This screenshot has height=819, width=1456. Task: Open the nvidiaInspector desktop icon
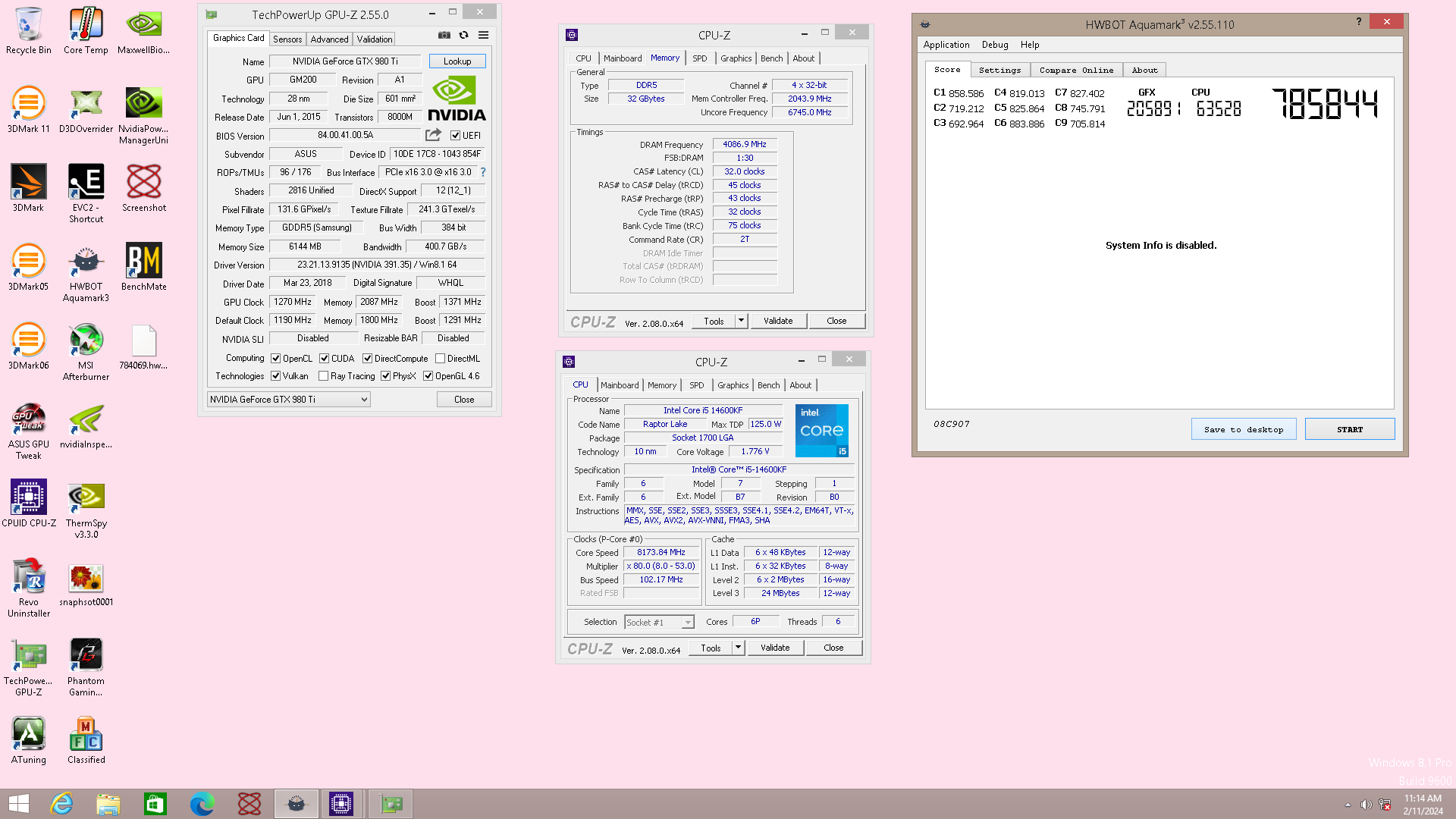pyautogui.click(x=86, y=425)
